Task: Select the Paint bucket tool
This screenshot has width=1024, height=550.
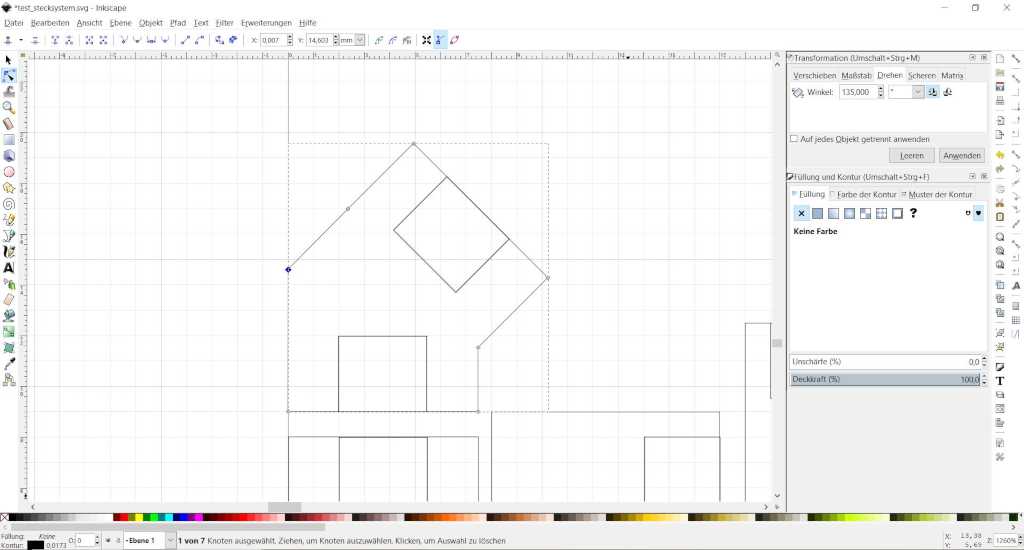Action: [x=8, y=315]
